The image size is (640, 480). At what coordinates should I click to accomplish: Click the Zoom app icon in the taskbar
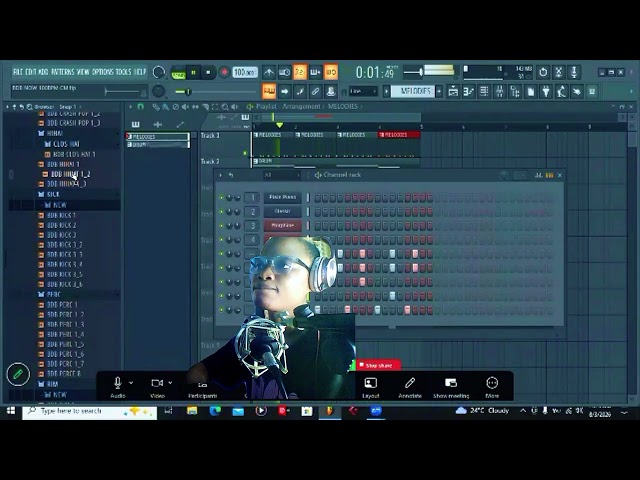coord(376,411)
